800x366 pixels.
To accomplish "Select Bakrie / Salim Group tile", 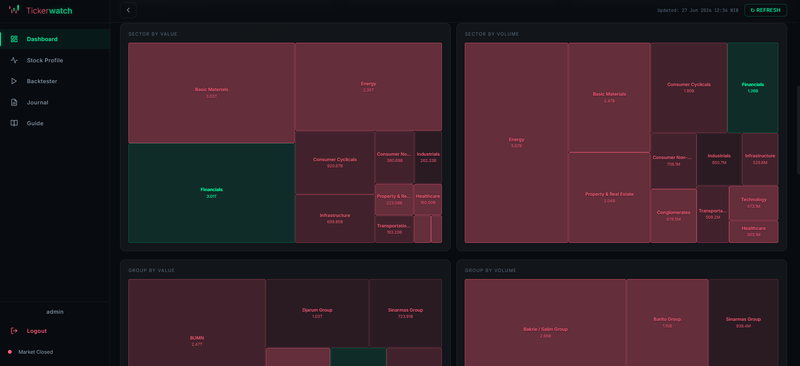I will [x=545, y=323].
